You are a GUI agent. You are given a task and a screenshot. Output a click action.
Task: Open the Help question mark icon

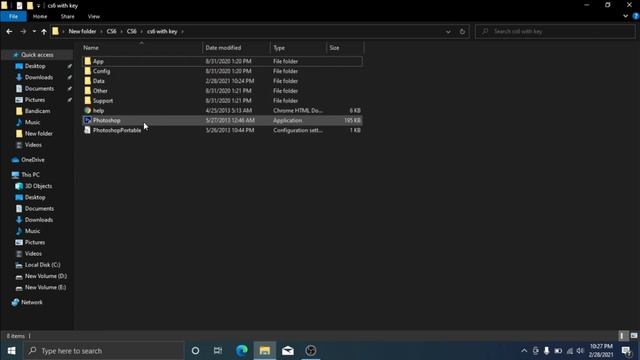tap(636, 16)
